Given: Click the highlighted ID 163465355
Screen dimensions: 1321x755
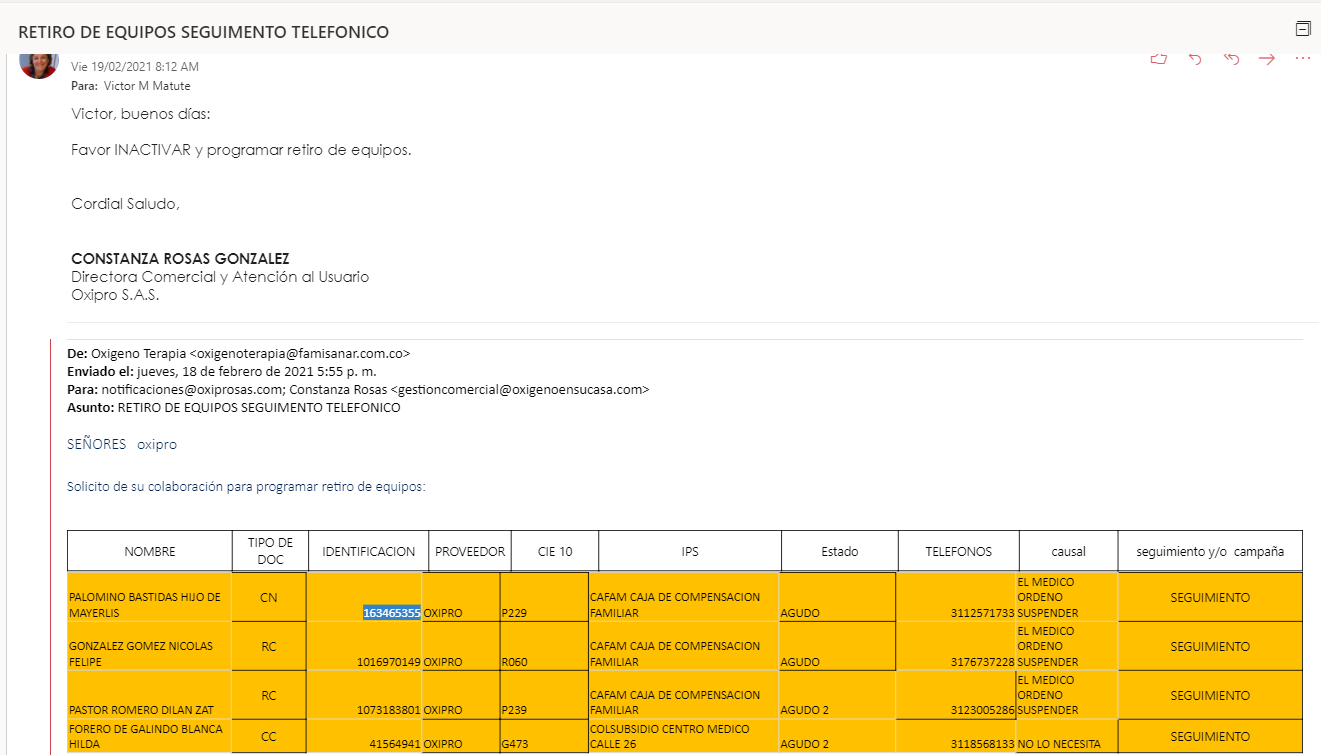Looking at the screenshot, I should click(x=392, y=613).
